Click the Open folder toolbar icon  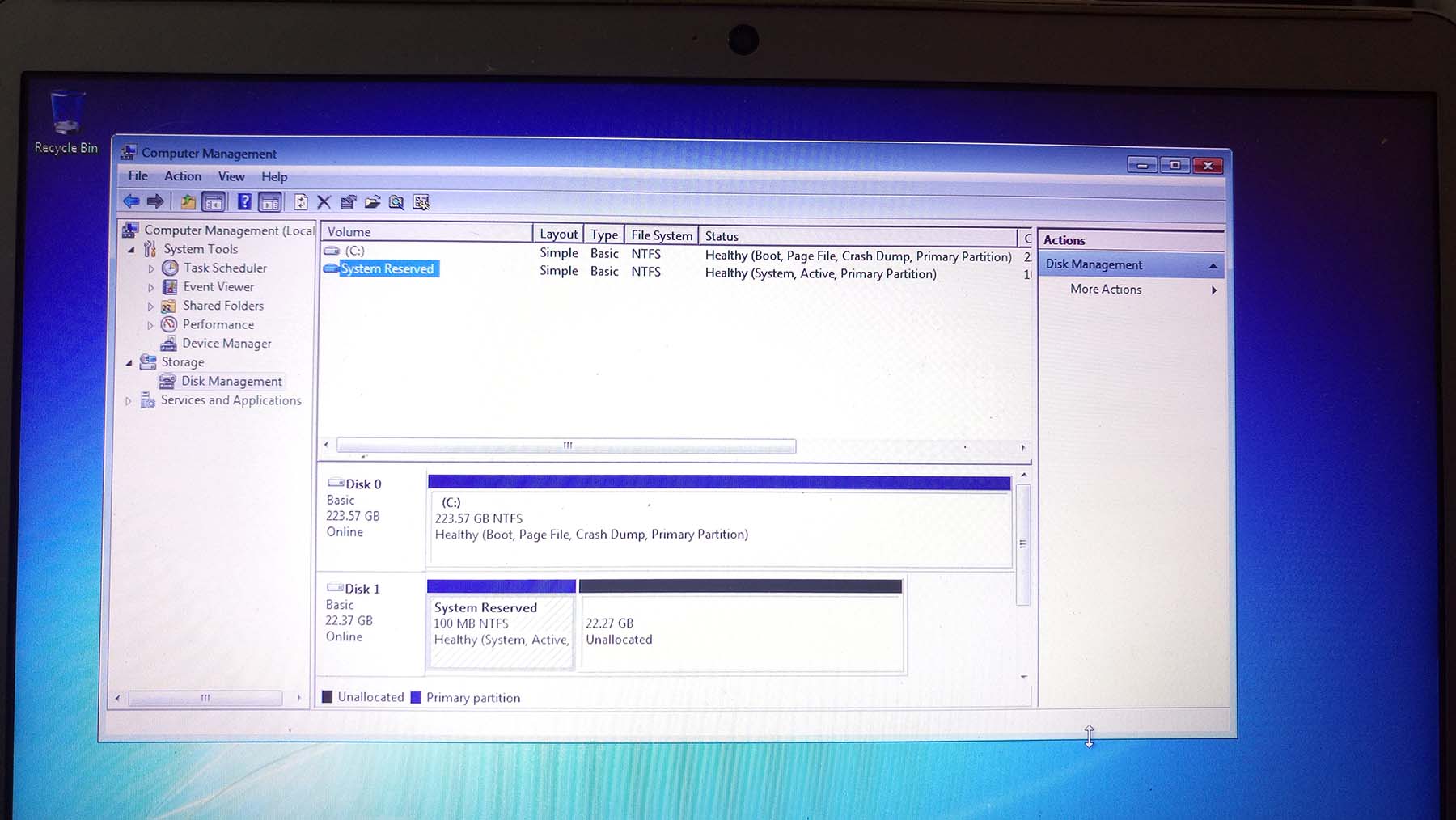pos(372,202)
